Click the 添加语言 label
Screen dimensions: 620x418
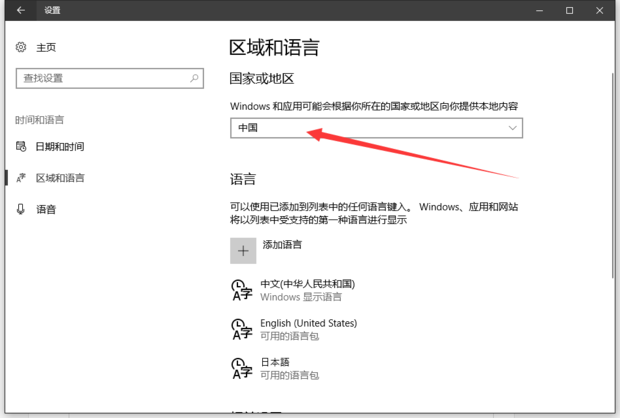(282, 244)
